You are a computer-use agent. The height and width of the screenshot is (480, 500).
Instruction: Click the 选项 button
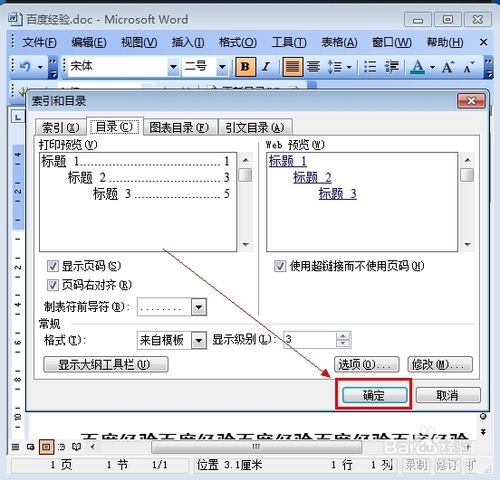367,364
